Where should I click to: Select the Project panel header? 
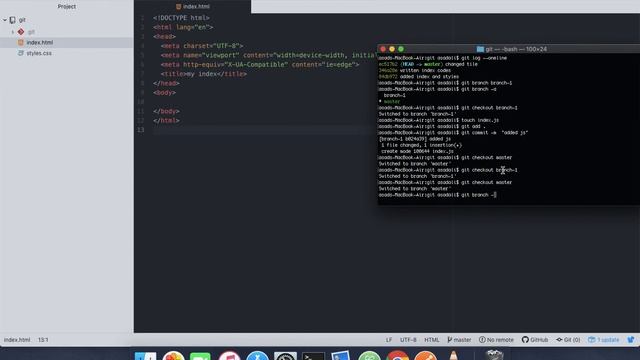[x=67, y=7]
